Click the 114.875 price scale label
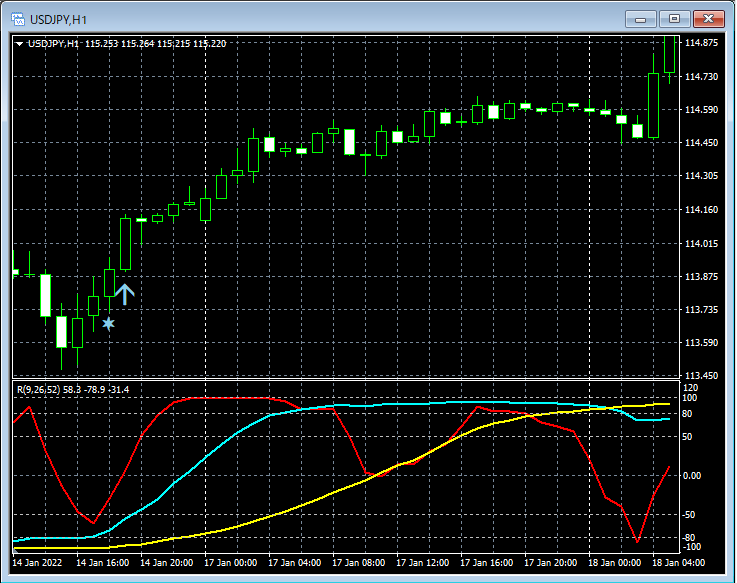 [x=703, y=43]
